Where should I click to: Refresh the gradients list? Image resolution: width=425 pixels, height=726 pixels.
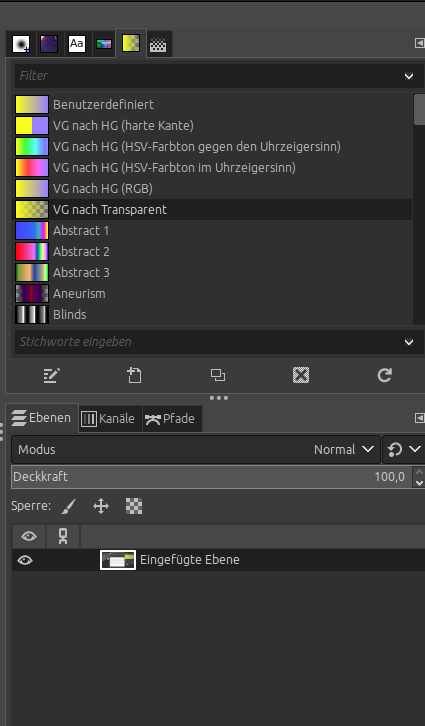click(385, 375)
